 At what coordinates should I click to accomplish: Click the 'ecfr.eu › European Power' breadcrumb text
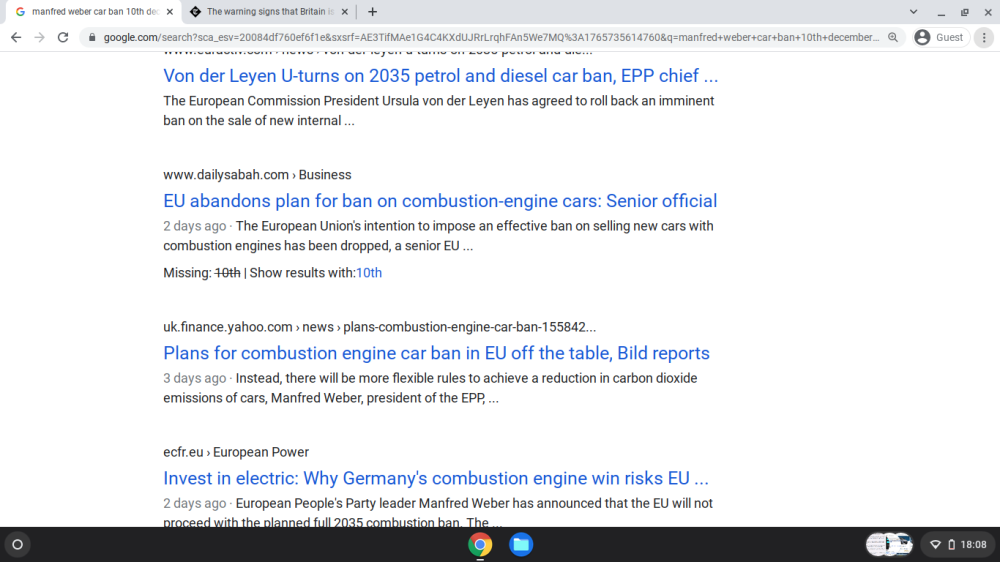click(x=236, y=452)
